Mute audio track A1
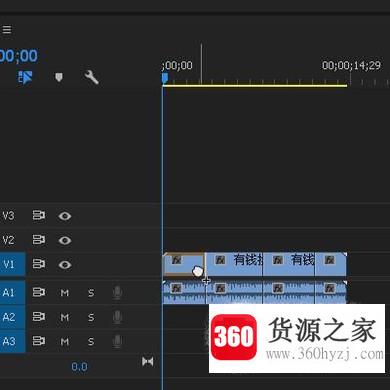Image resolution: width=390 pixels, height=390 pixels. (65, 293)
